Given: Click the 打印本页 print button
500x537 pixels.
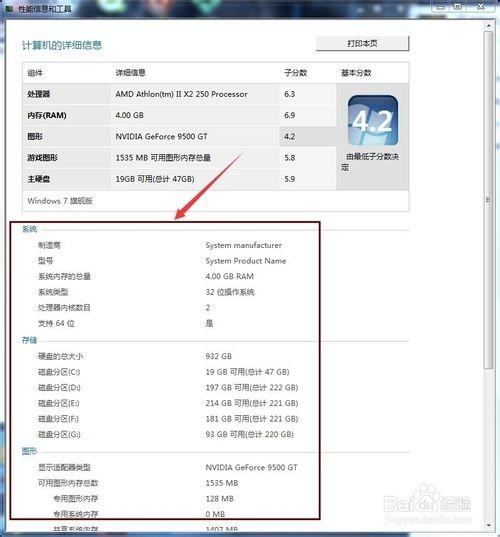Looking at the screenshot, I should click(362, 43).
